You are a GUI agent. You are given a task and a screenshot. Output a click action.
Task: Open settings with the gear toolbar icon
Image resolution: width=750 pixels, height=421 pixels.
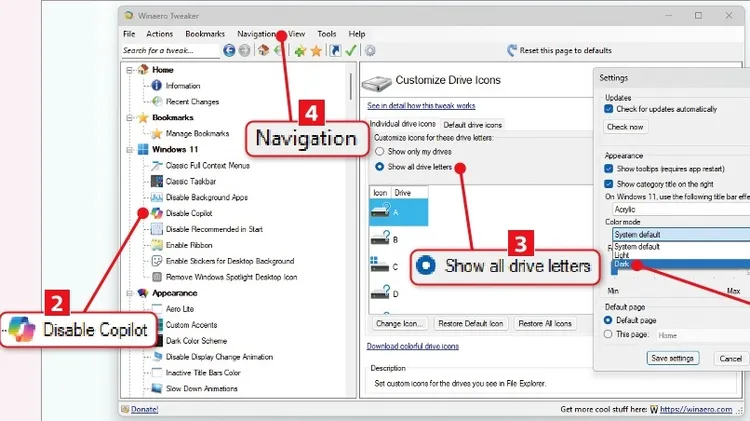tap(370, 50)
